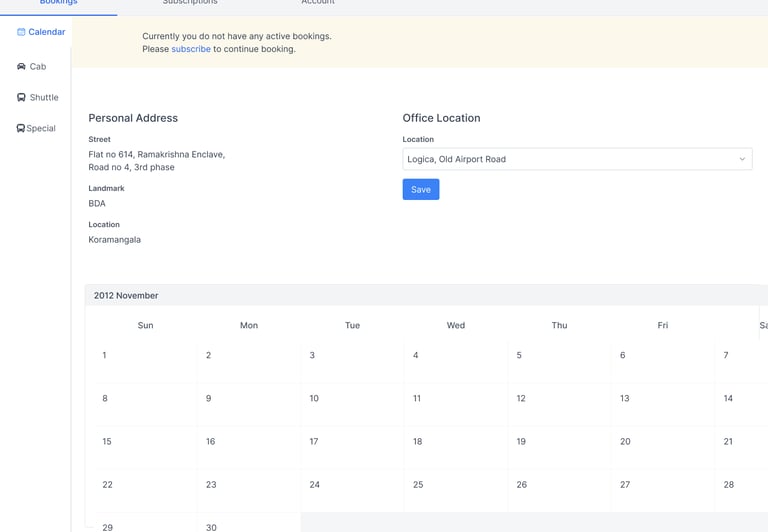Click the Cab car icon
This screenshot has height=532, width=768.
21,67
